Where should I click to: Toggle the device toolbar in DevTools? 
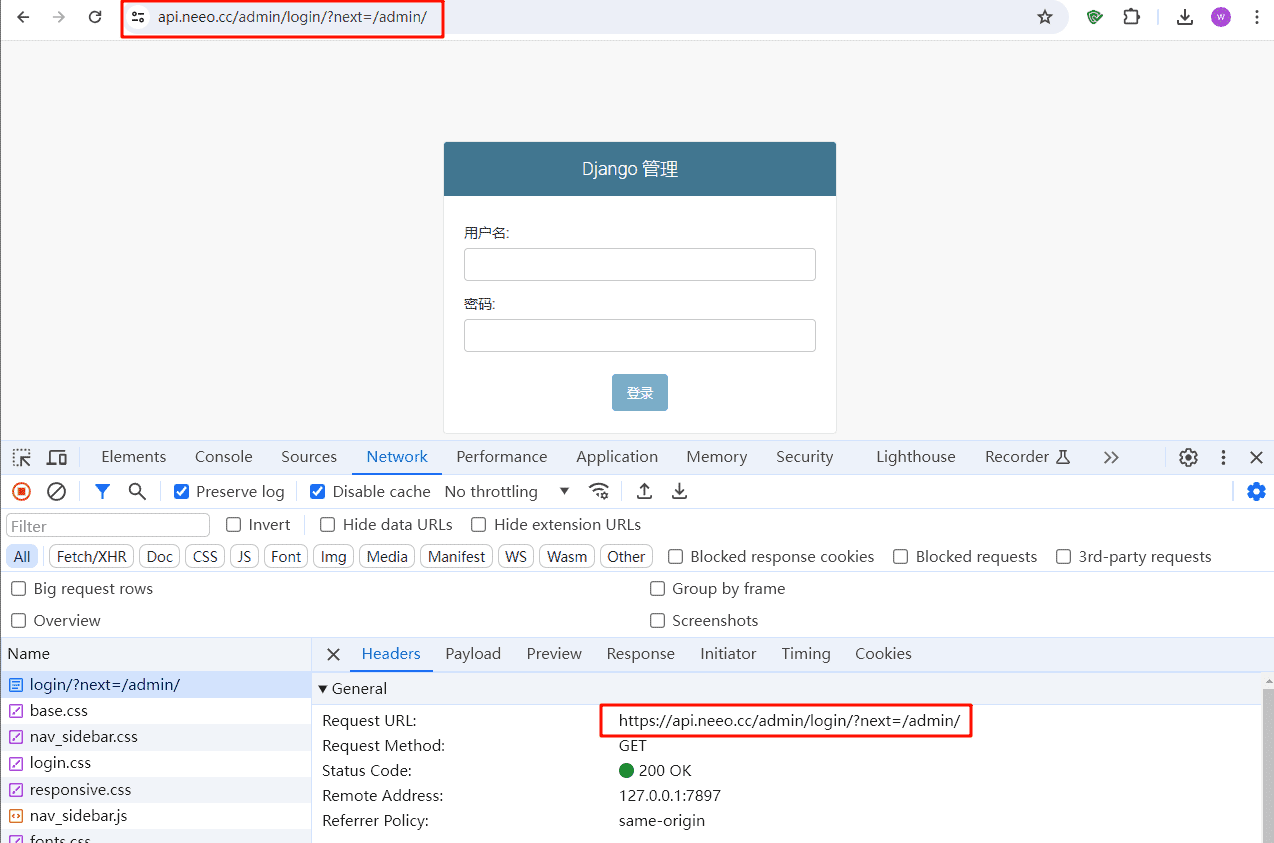coord(57,457)
